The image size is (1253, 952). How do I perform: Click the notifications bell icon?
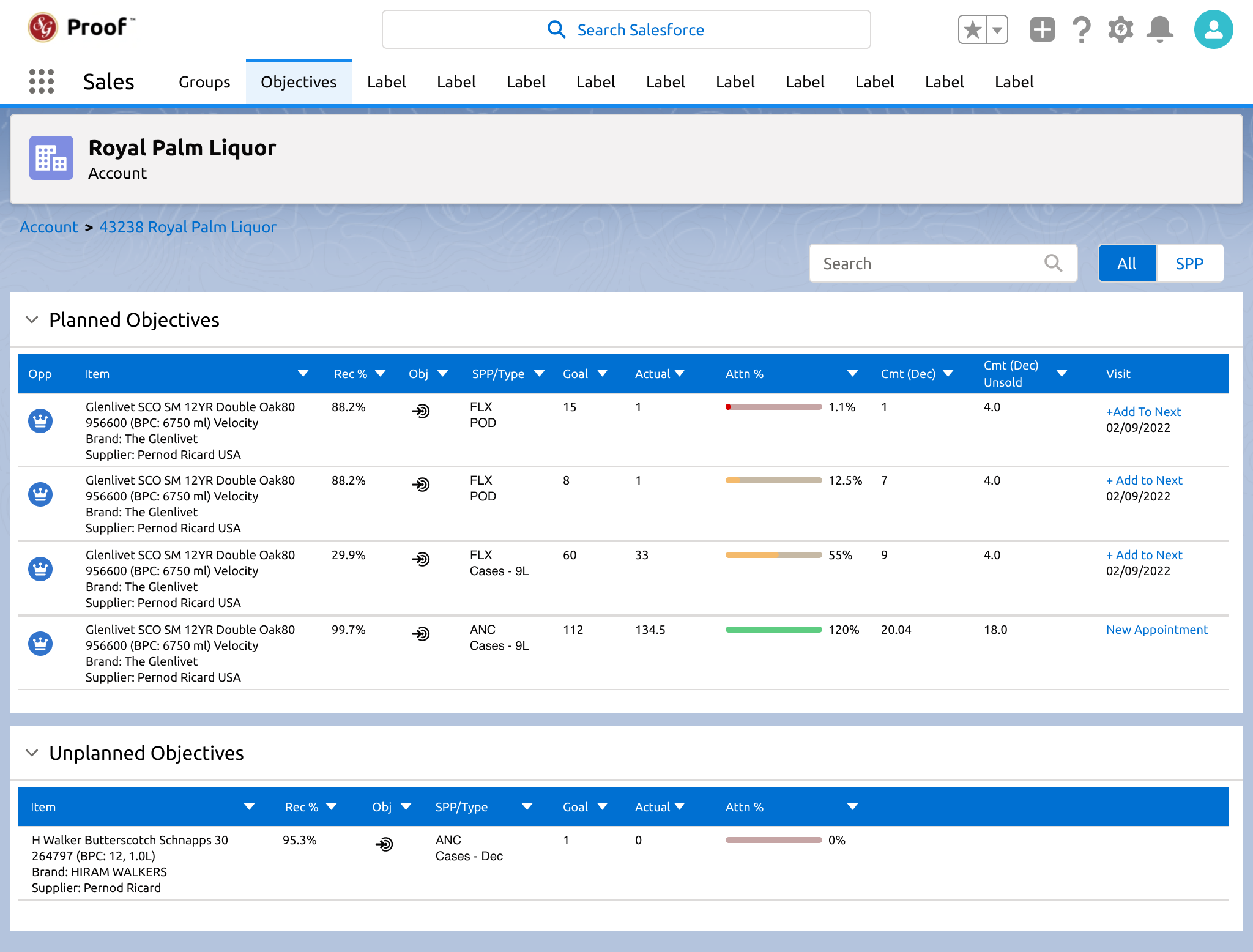click(x=1159, y=29)
